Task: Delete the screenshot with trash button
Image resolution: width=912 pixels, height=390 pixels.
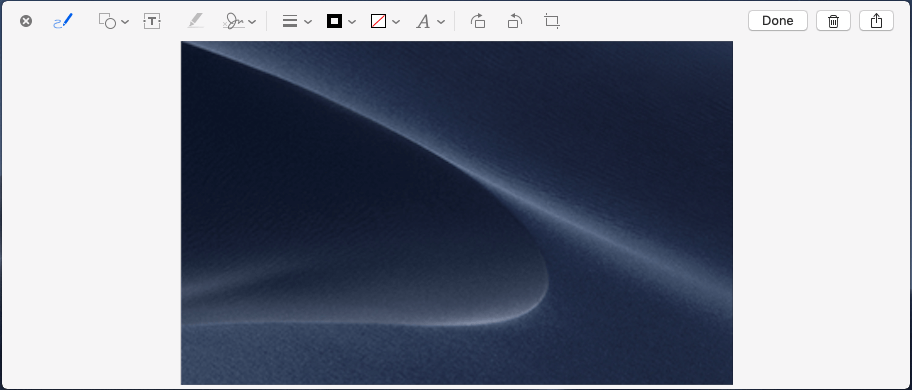Action: pyautogui.click(x=833, y=21)
